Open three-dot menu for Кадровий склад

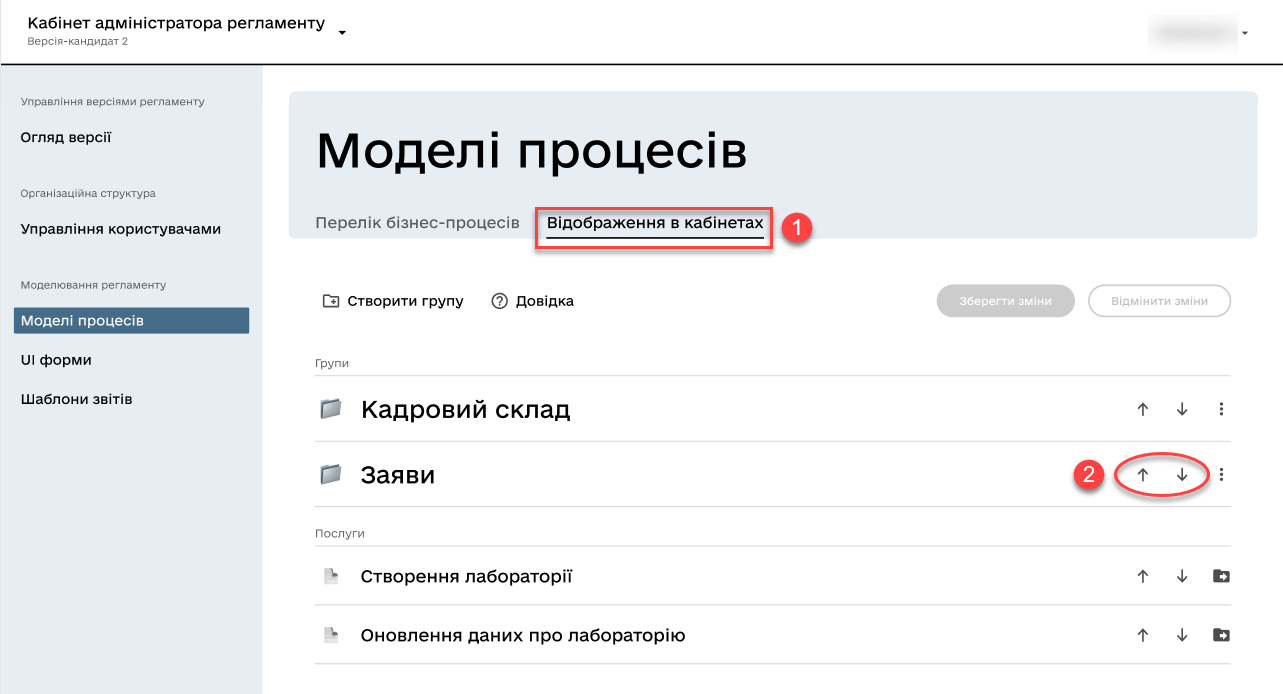1221,409
